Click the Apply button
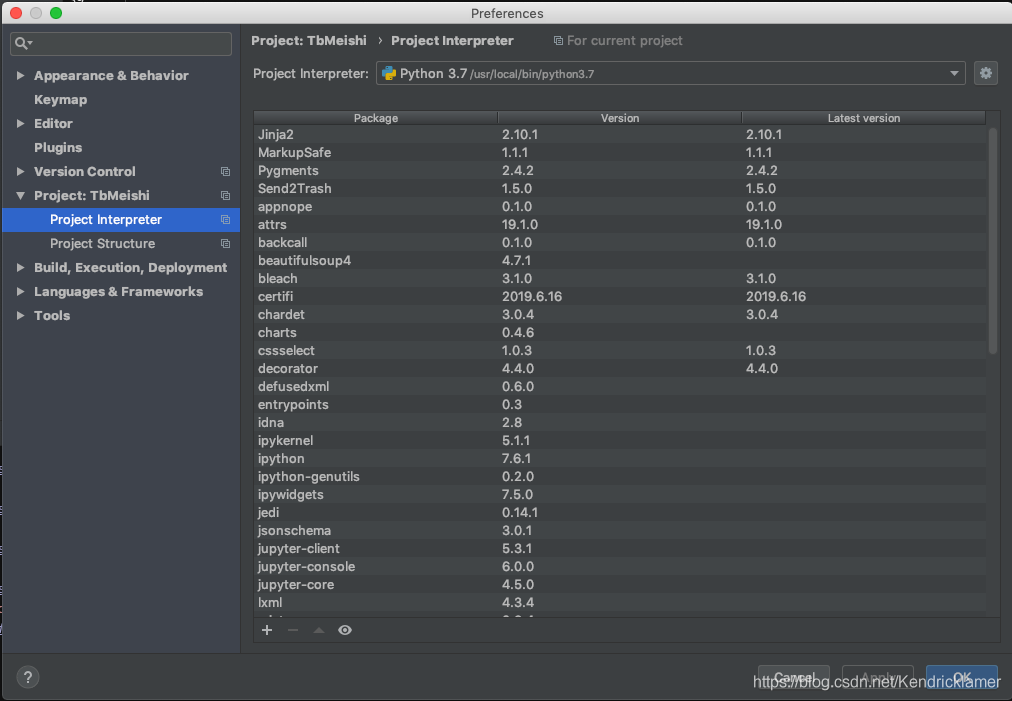 click(877, 677)
